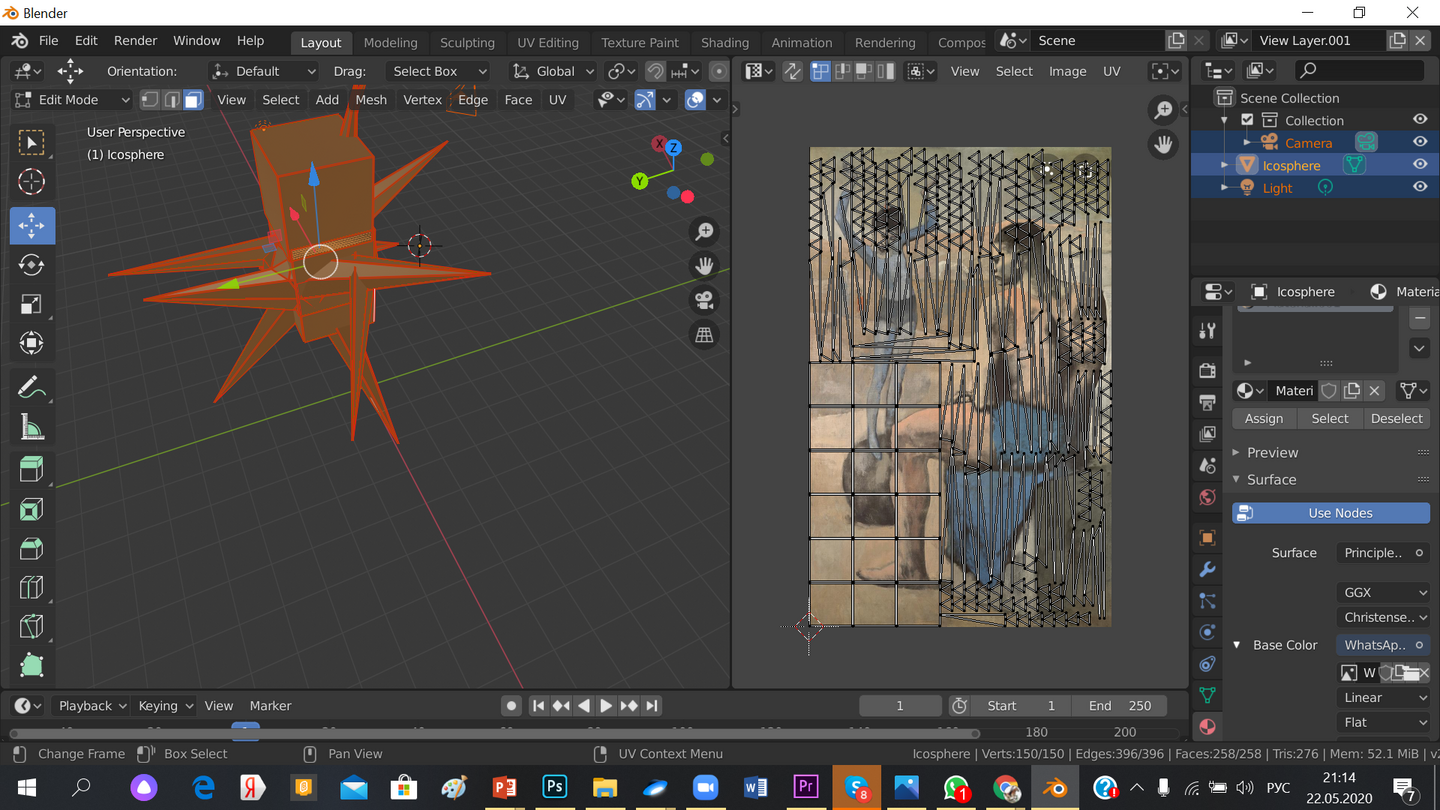Open the Physics properties tab
This screenshot has width=1440, height=810.
click(1208, 632)
